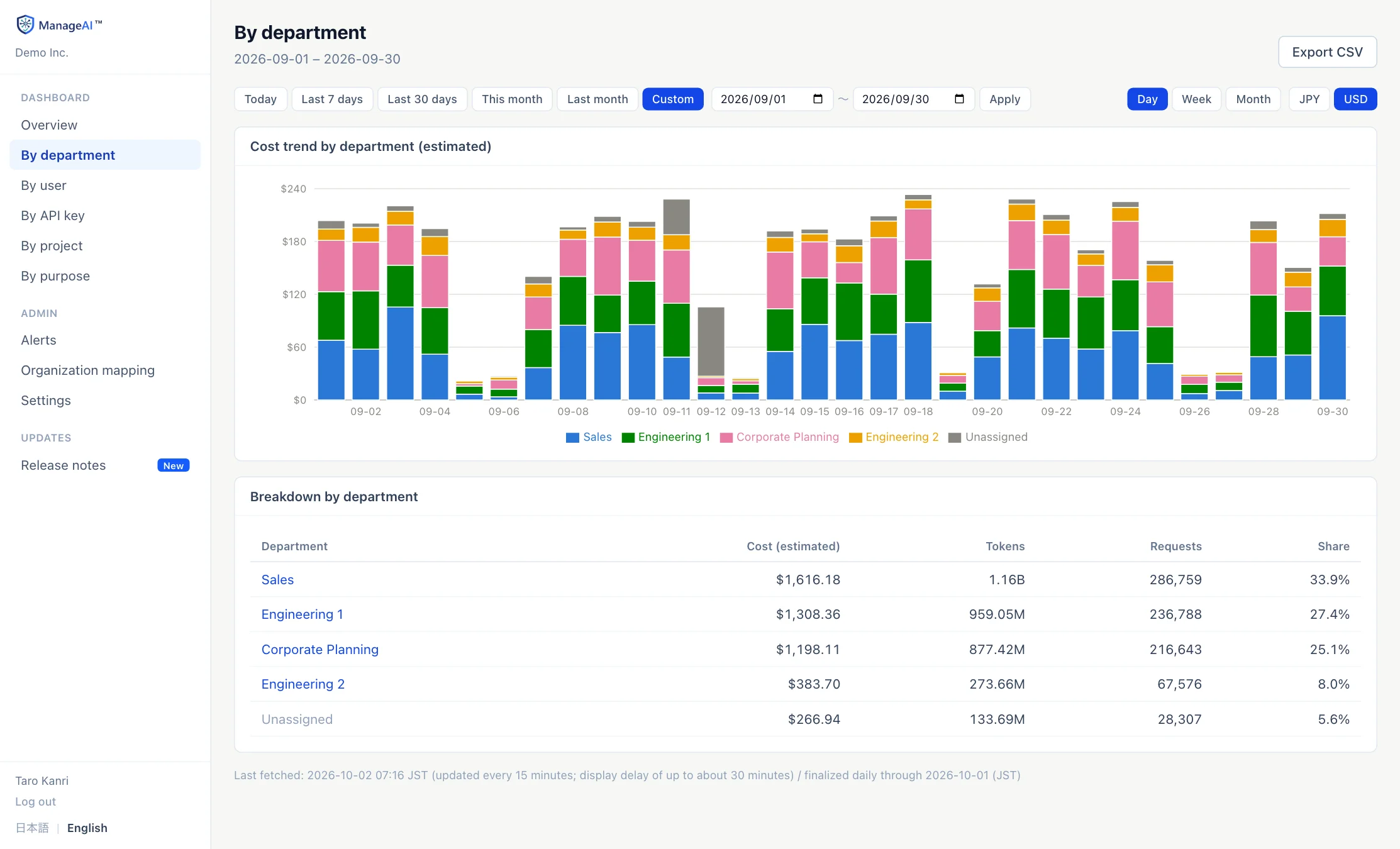Click the ManageAI shield logo icon
Viewport: 1400px width, 849px height.
25,25
